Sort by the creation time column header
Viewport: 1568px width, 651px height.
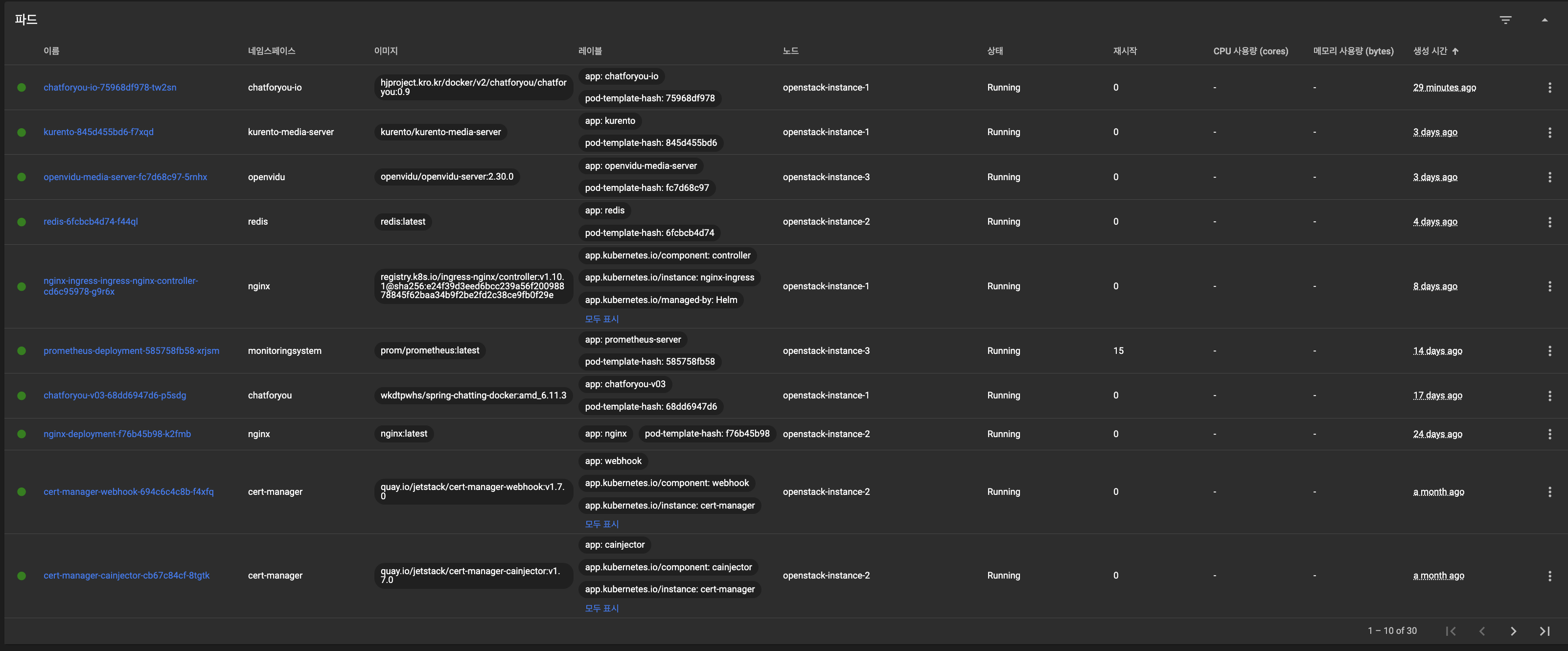point(1430,51)
